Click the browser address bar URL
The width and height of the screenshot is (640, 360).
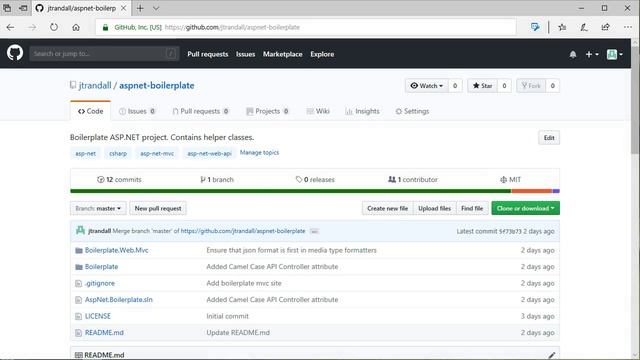tap(232, 27)
